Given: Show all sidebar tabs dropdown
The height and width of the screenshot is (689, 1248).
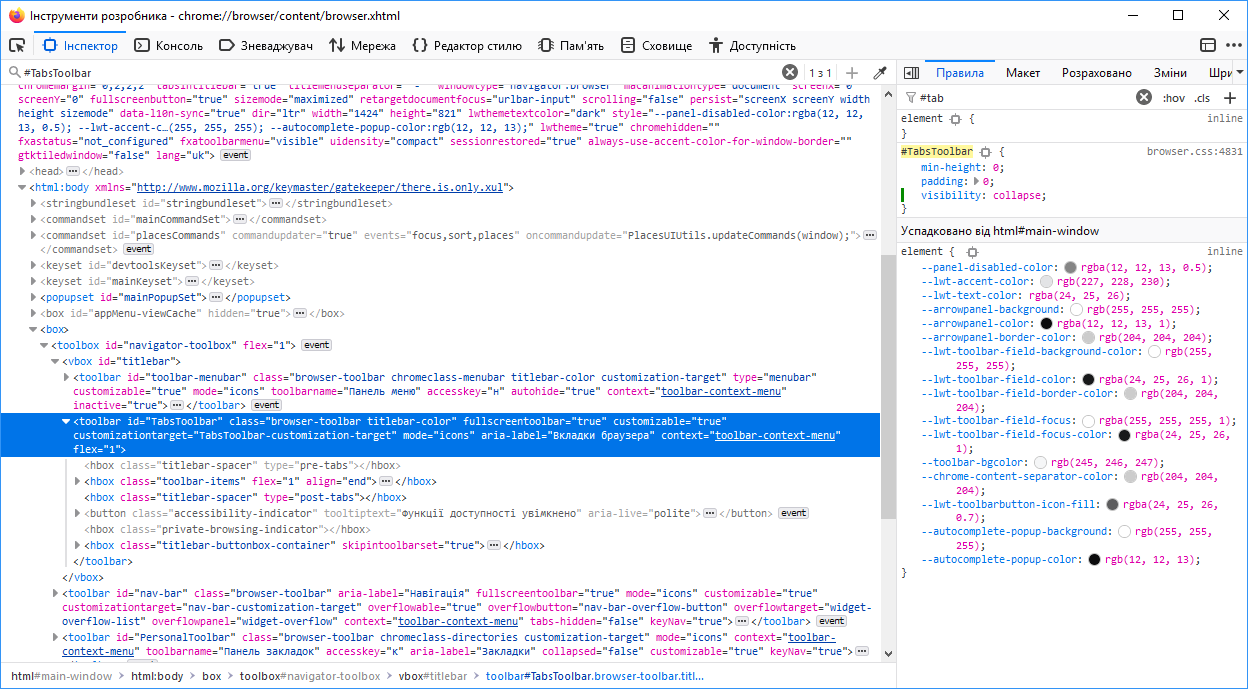Looking at the screenshot, I should point(1240,73).
